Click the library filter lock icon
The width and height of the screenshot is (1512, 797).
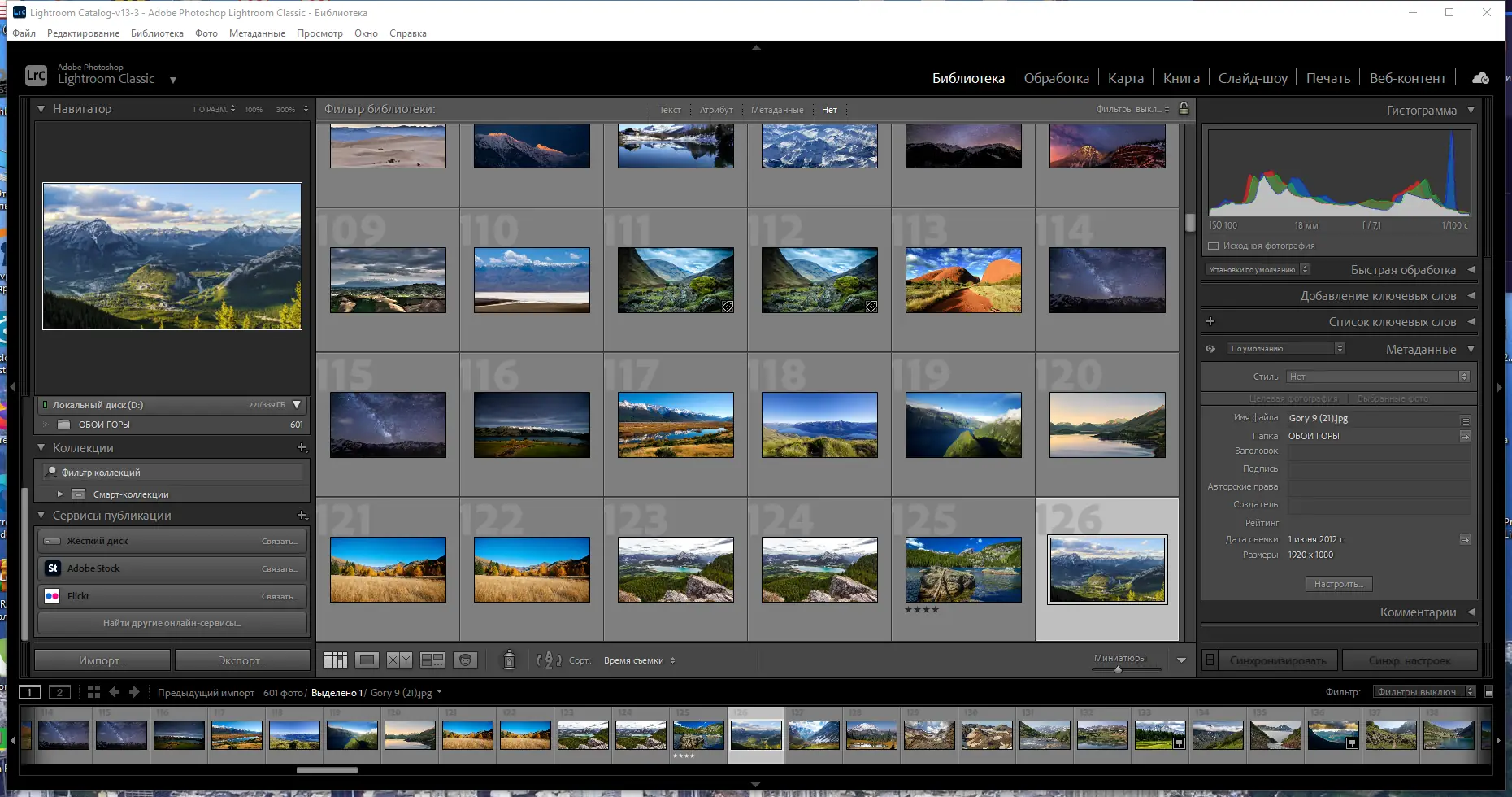click(x=1184, y=109)
